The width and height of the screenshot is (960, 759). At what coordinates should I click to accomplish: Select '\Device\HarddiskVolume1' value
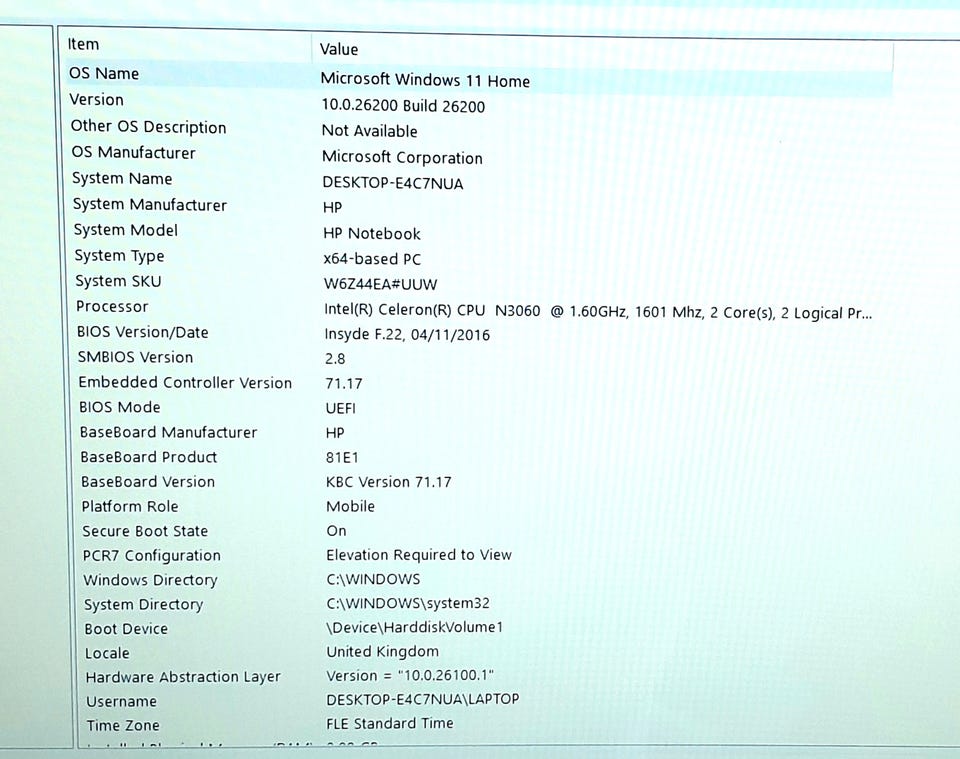pos(414,627)
